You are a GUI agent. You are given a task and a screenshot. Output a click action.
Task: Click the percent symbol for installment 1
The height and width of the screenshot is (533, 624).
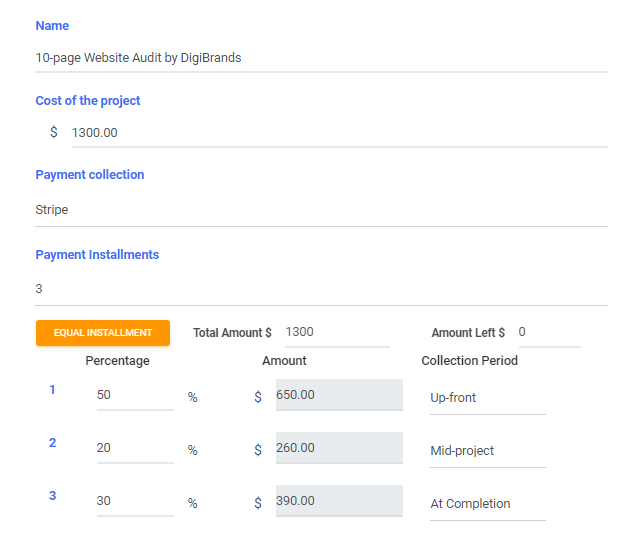click(192, 398)
